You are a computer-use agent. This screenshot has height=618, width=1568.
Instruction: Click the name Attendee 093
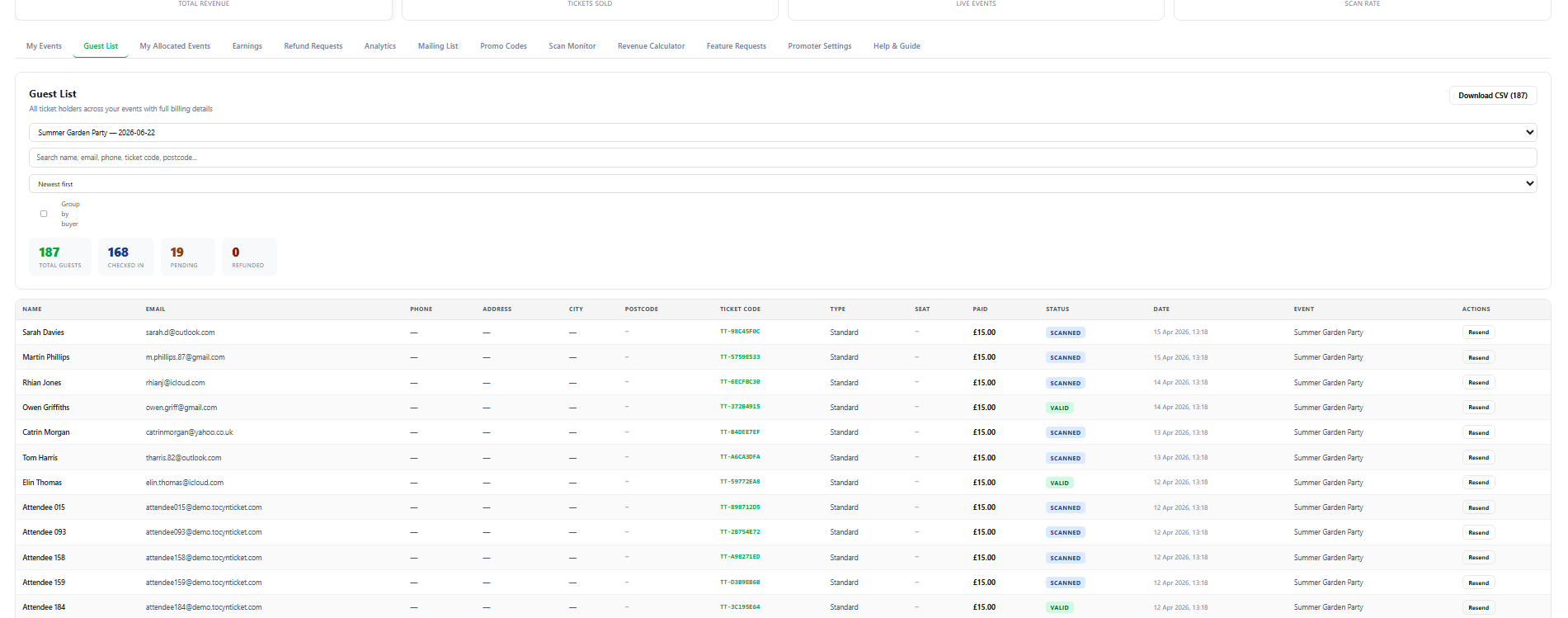[x=44, y=532]
